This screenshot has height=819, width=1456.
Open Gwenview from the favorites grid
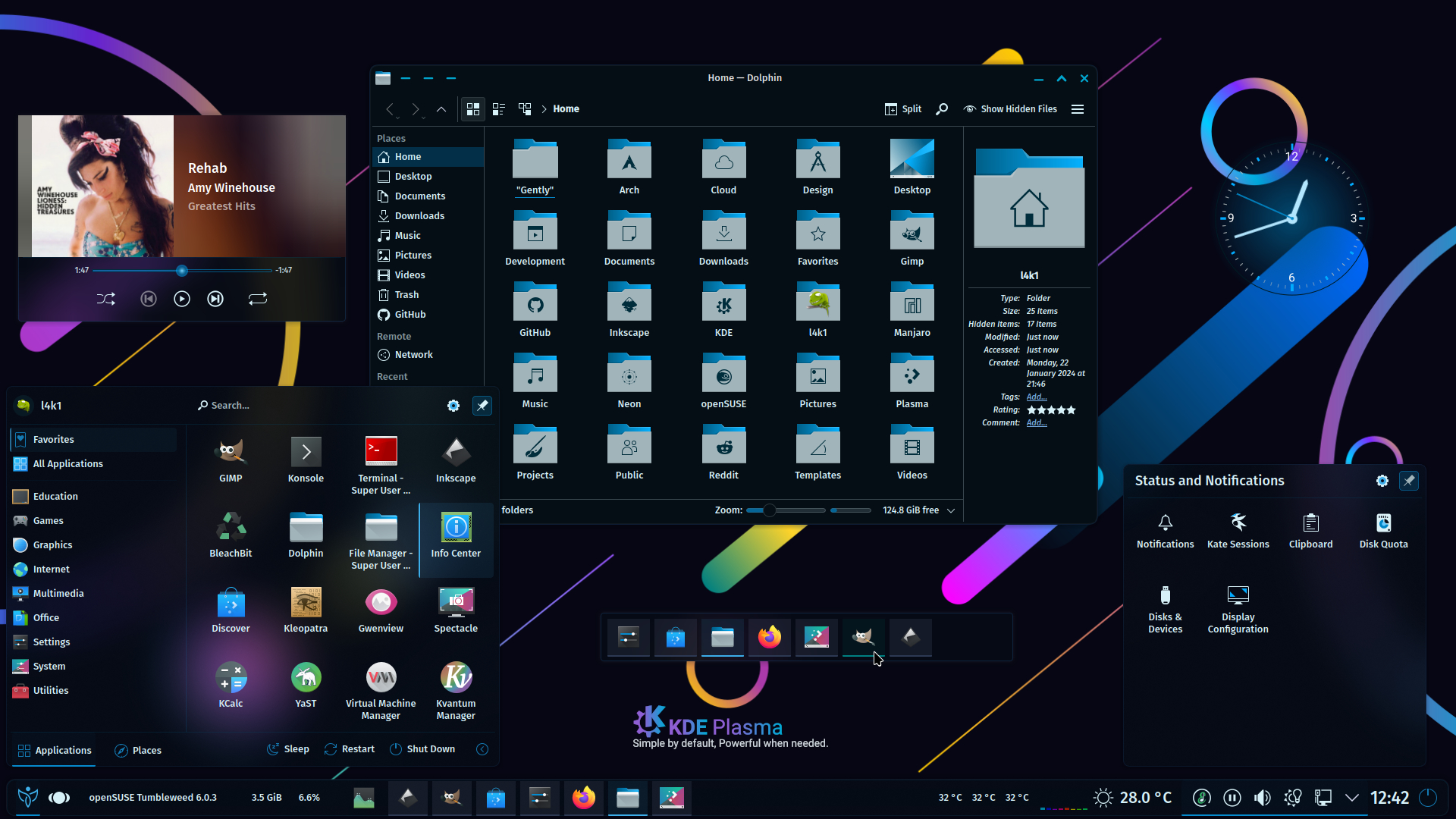coord(381,610)
